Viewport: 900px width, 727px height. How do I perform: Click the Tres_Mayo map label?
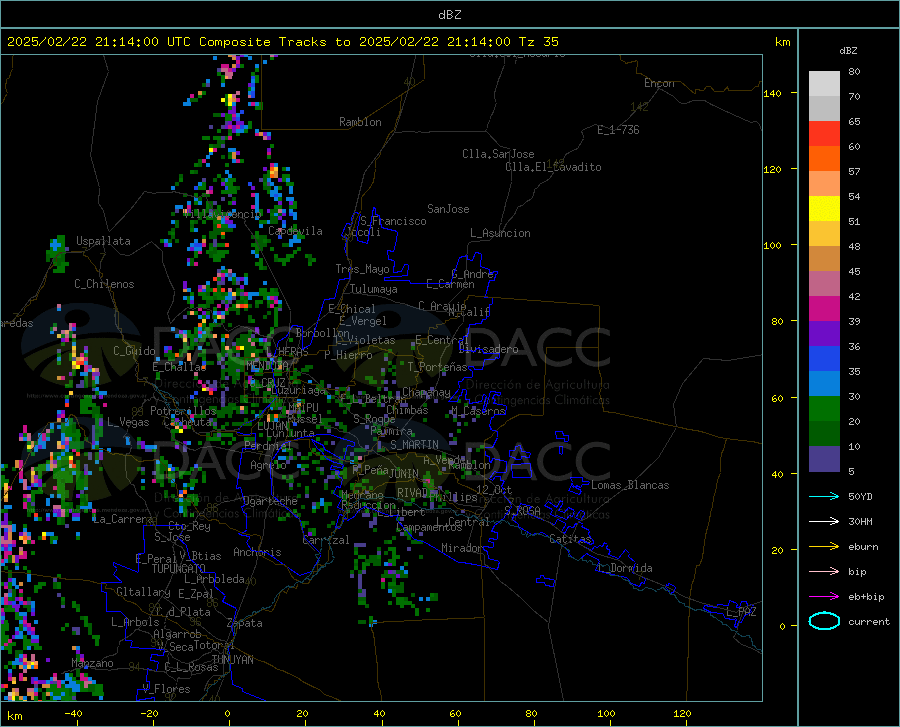(362, 269)
